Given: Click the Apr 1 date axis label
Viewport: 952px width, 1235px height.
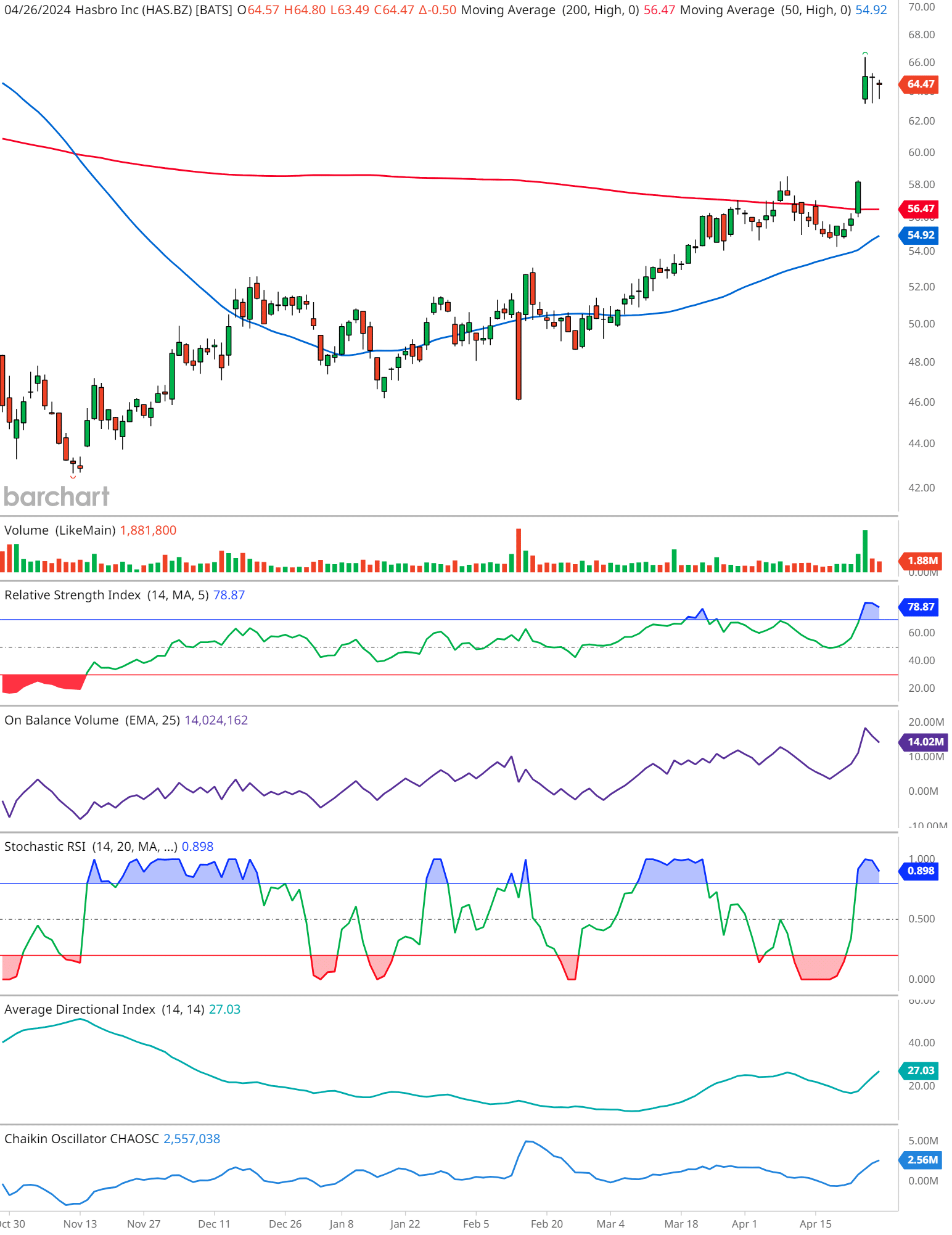Looking at the screenshot, I should 744,1224.
